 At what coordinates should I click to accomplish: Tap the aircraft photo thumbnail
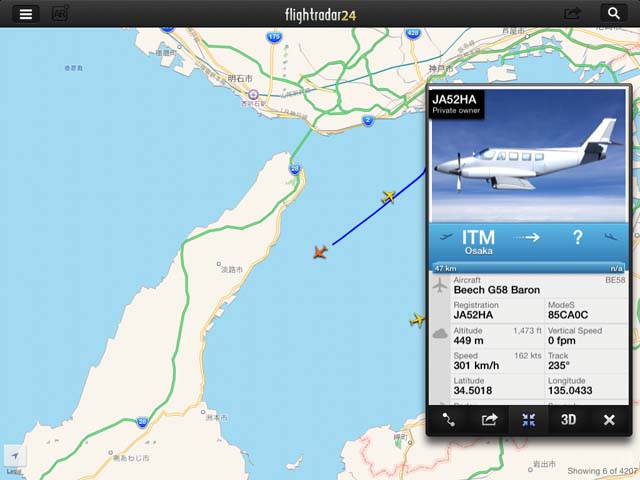[529, 155]
